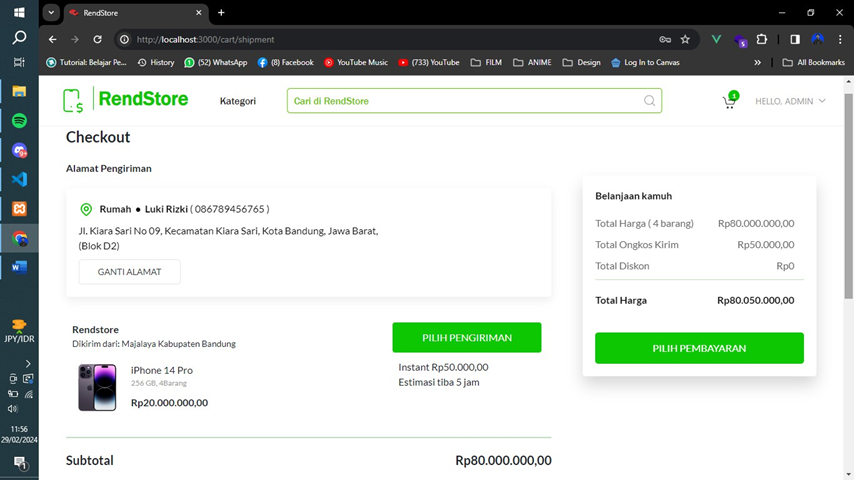
Task: Open the All Bookmarks folder
Action: point(814,63)
